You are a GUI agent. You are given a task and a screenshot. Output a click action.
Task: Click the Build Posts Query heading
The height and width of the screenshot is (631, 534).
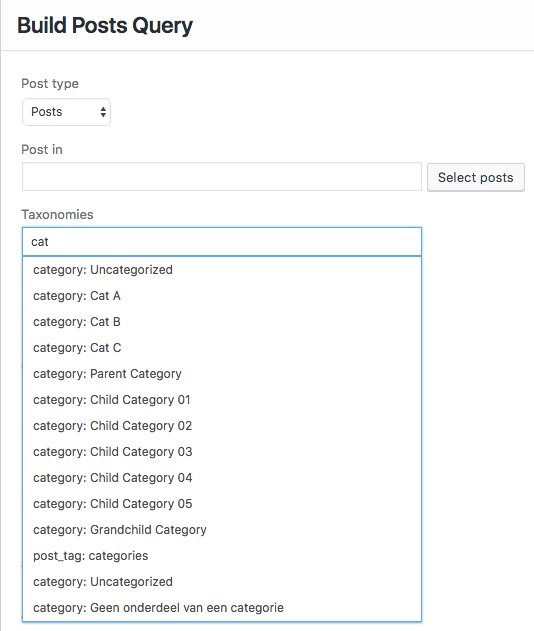click(105, 26)
